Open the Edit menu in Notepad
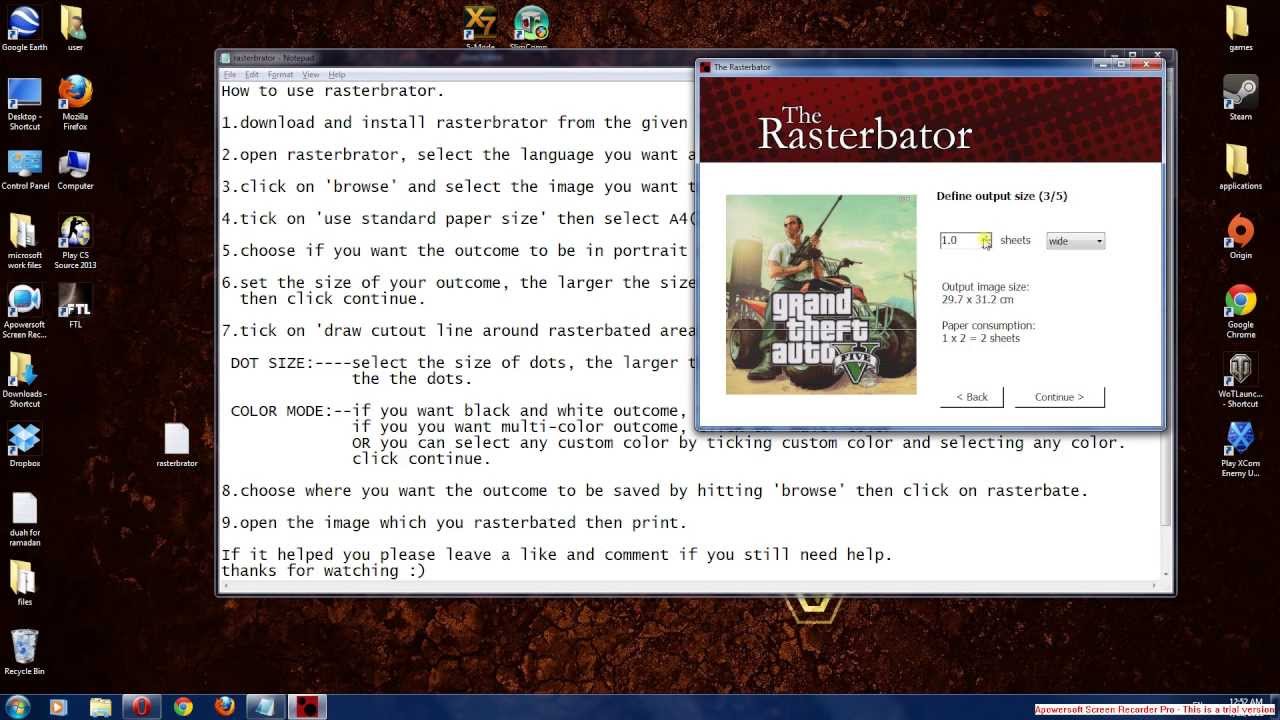The height and width of the screenshot is (720, 1280). [252, 75]
